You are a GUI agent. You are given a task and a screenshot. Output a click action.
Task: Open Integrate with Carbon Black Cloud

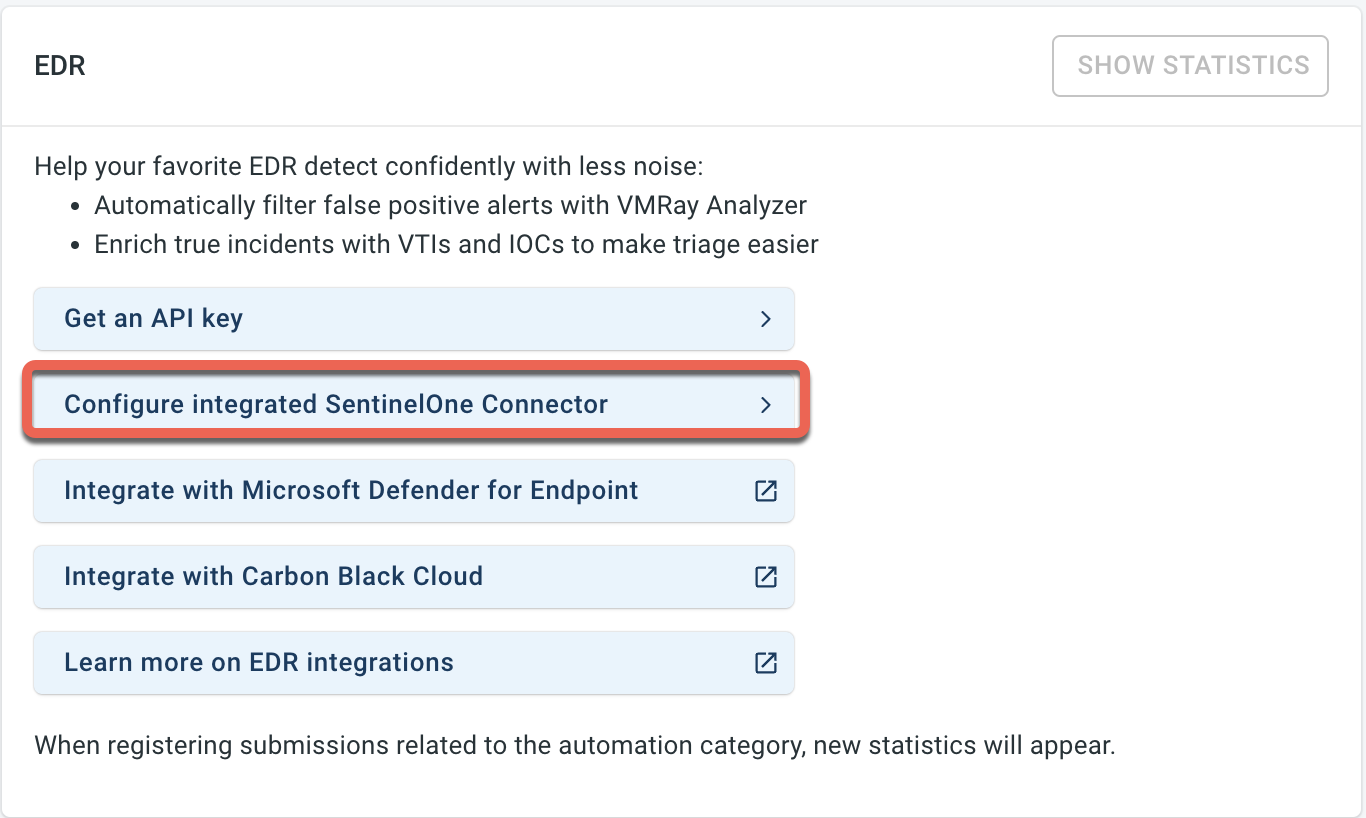pyautogui.click(x=414, y=577)
